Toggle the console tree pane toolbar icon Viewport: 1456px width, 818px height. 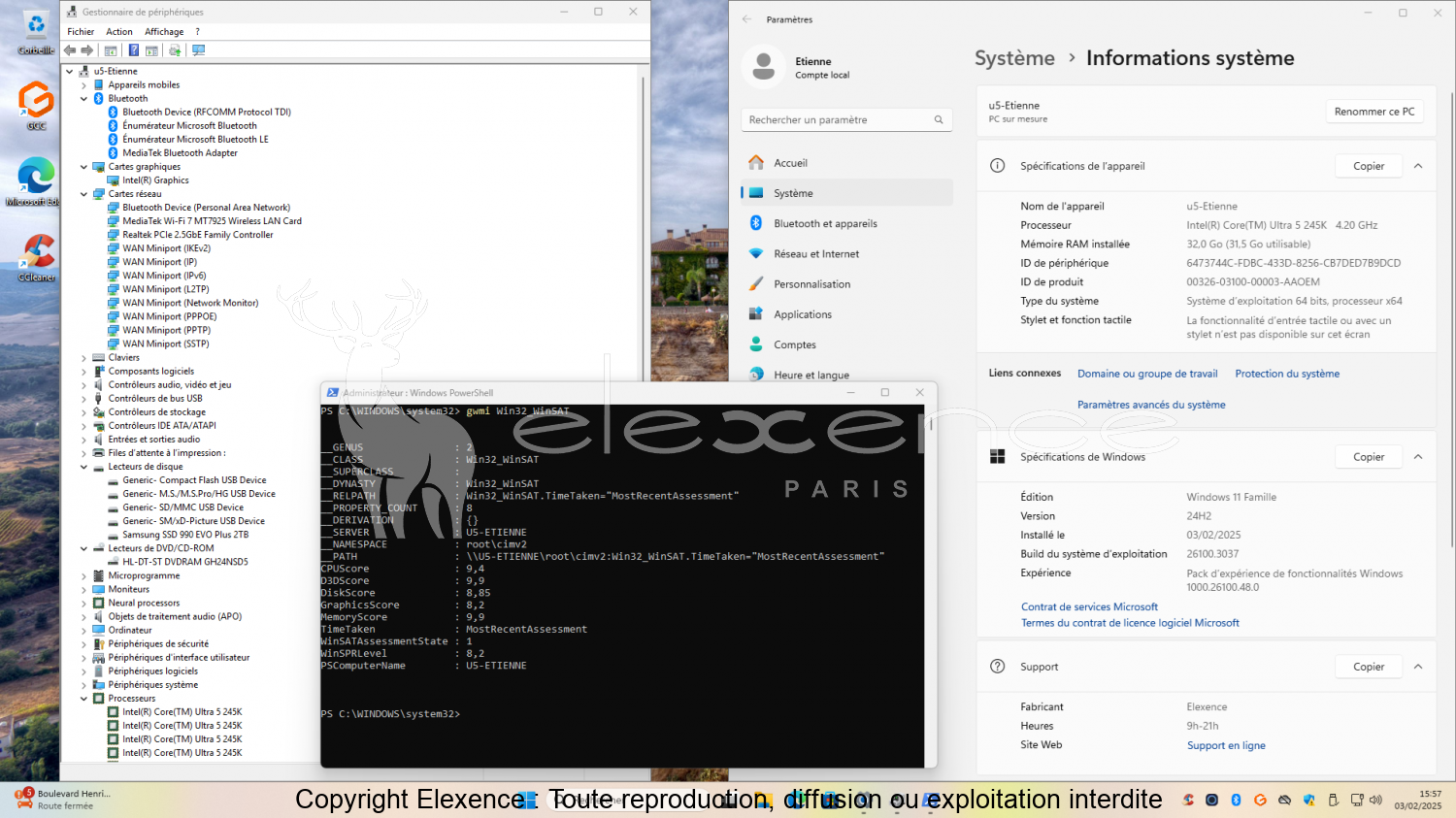click(111, 50)
